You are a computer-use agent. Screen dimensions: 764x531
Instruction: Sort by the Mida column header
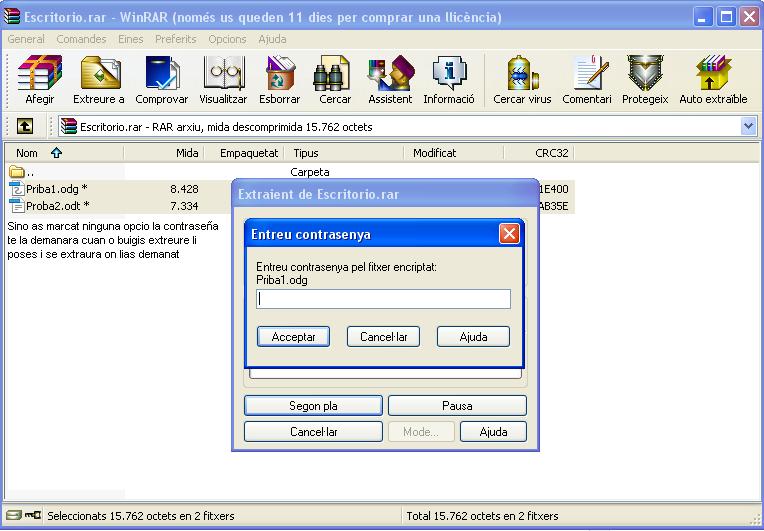tap(164, 153)
